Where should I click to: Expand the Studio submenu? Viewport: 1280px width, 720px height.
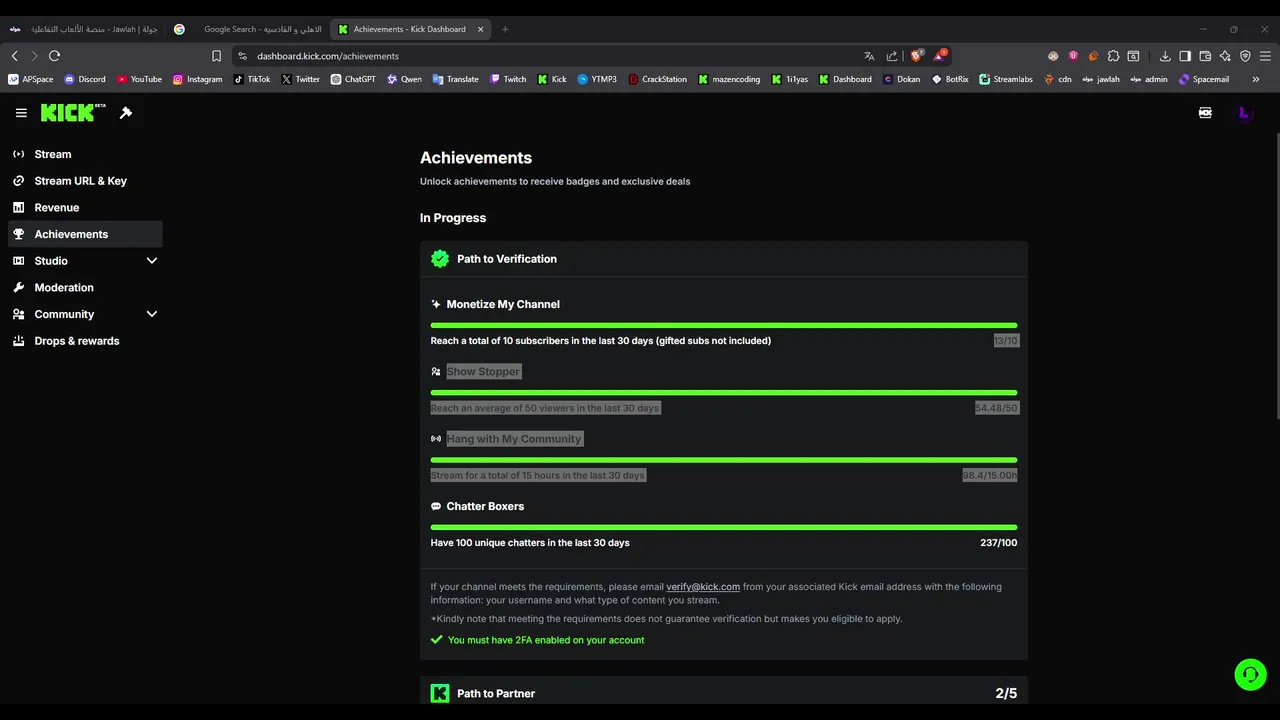pyautogui.click(x=152, y=261)
